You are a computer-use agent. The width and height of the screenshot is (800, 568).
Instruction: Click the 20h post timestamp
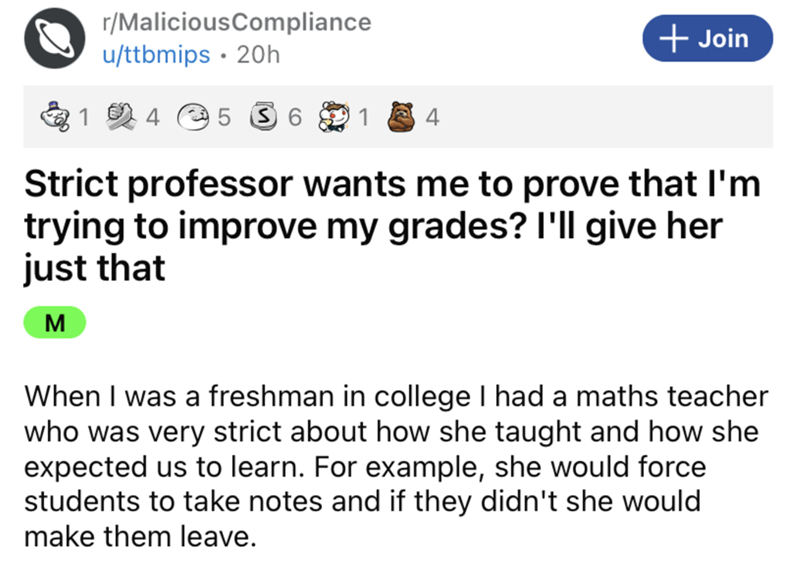pos(259,53)
